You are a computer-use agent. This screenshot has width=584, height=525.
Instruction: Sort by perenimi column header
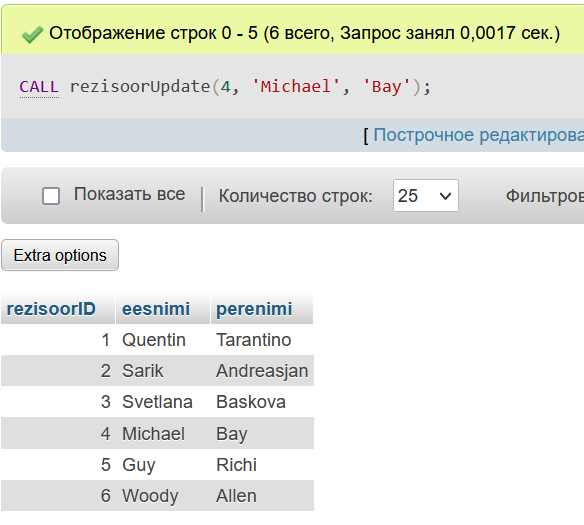254,309
